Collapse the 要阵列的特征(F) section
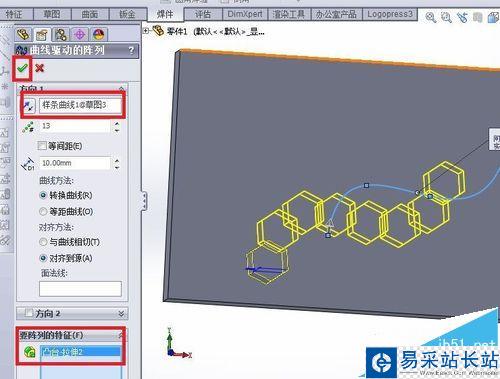 [x=121, y=335]
